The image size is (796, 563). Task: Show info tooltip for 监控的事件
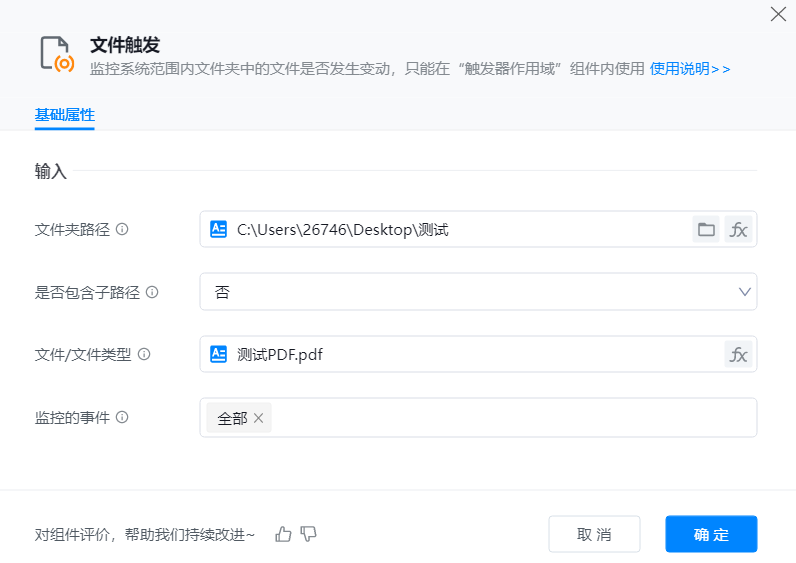click(122, 417)
